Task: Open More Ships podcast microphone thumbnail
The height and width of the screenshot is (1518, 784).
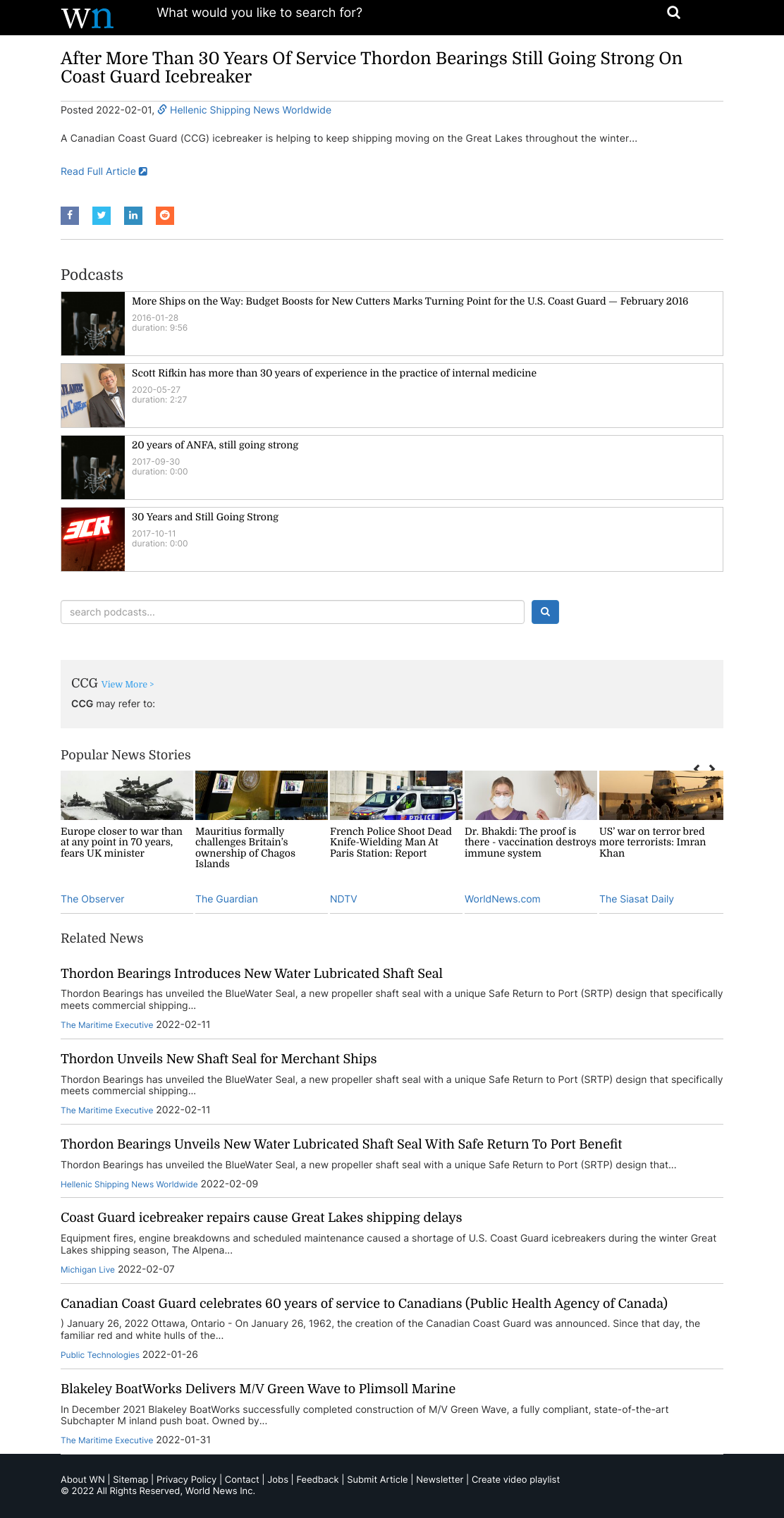Action: 93,324
